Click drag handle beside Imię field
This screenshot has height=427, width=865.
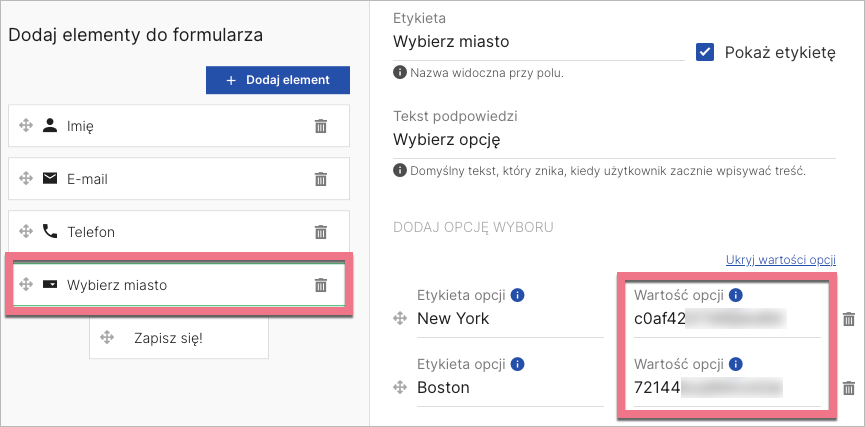27,126
